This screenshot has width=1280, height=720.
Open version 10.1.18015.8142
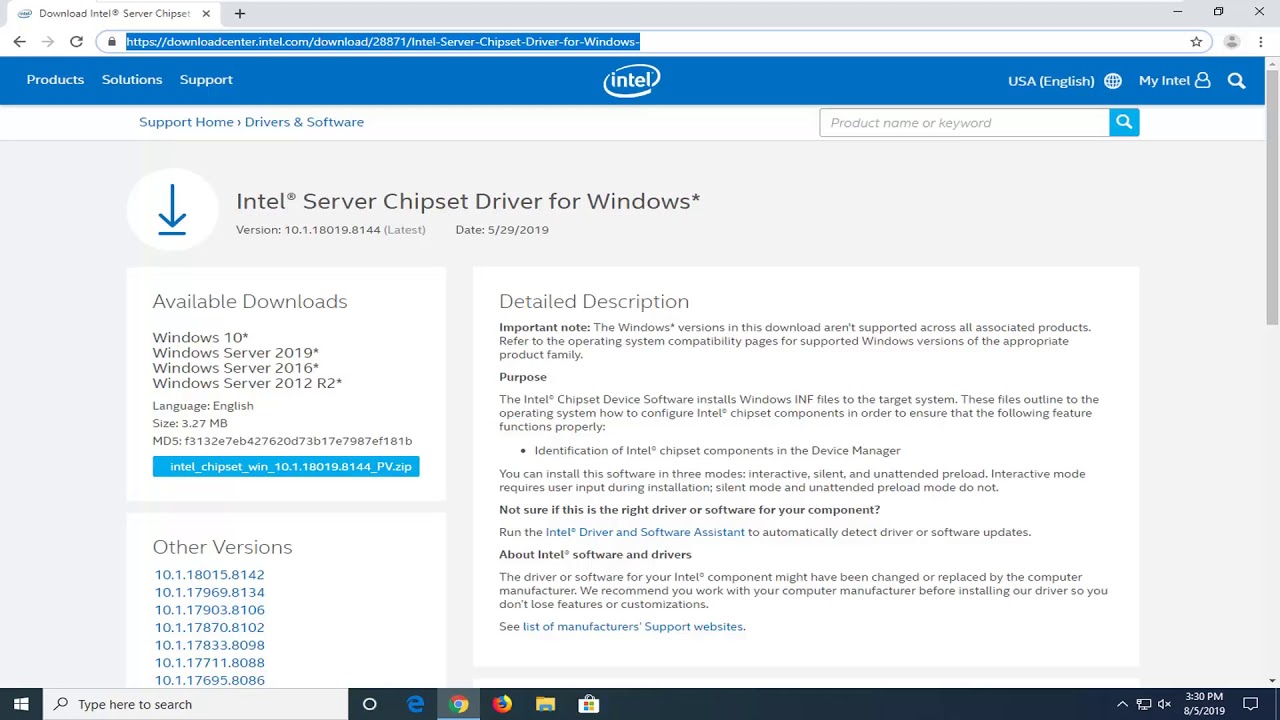tap(209, 575)
